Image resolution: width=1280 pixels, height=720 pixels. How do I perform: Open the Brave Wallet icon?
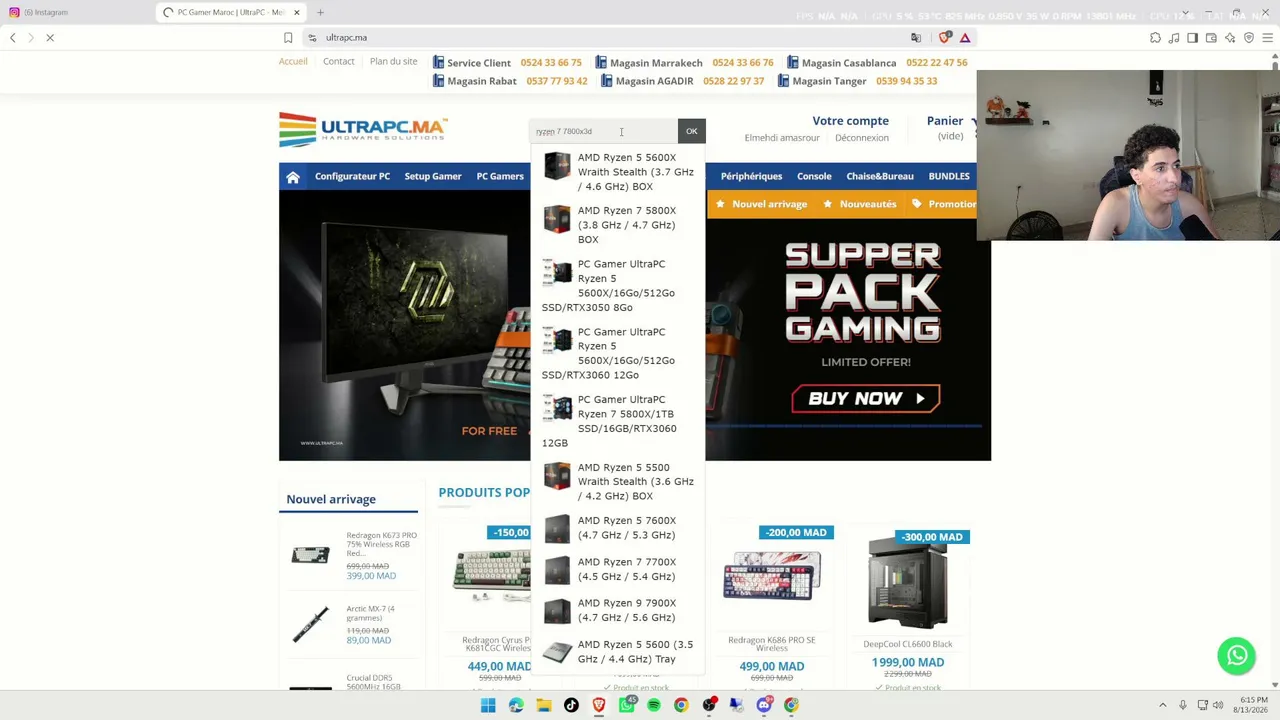1211,38
